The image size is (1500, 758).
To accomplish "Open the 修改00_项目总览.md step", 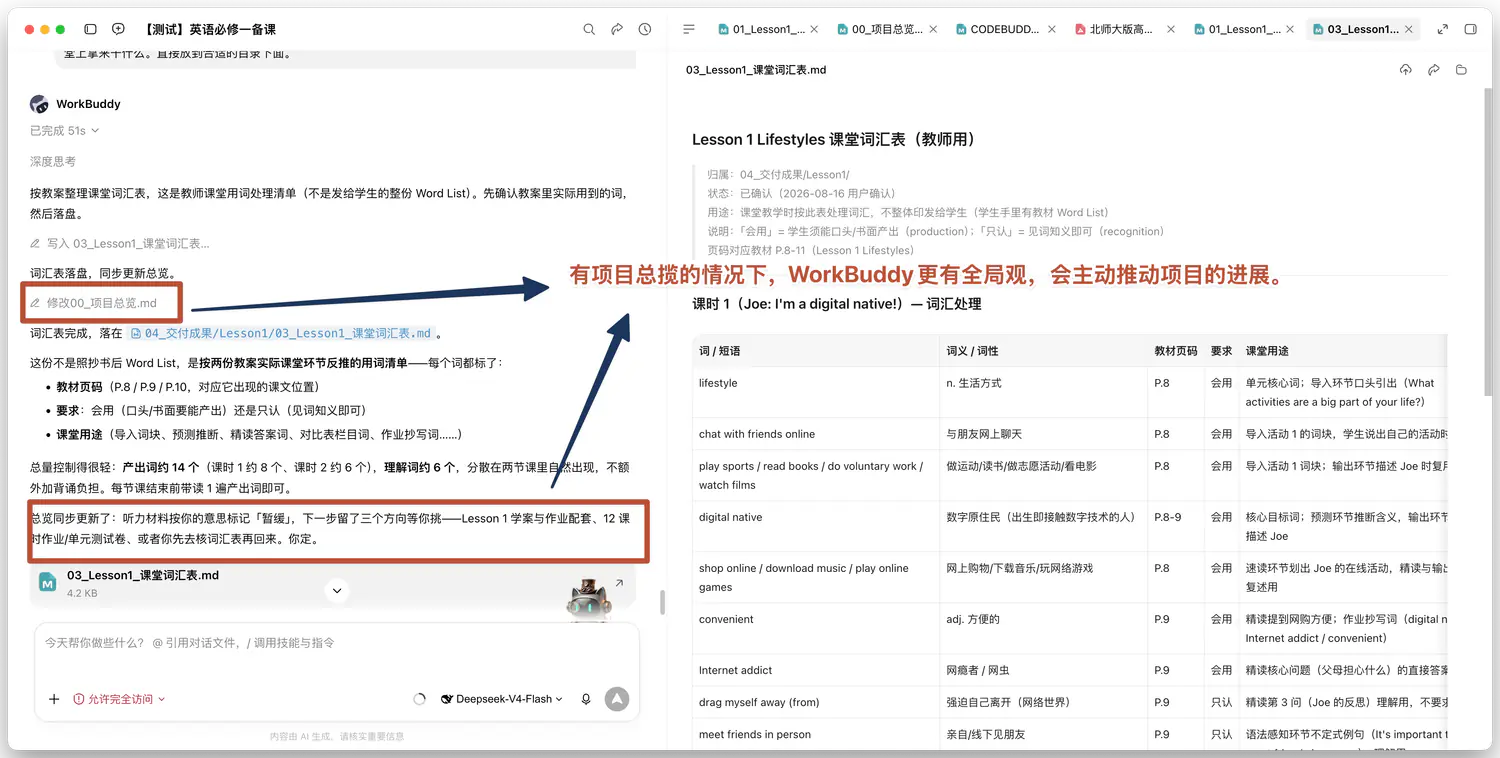I will (x=93, y=303).
